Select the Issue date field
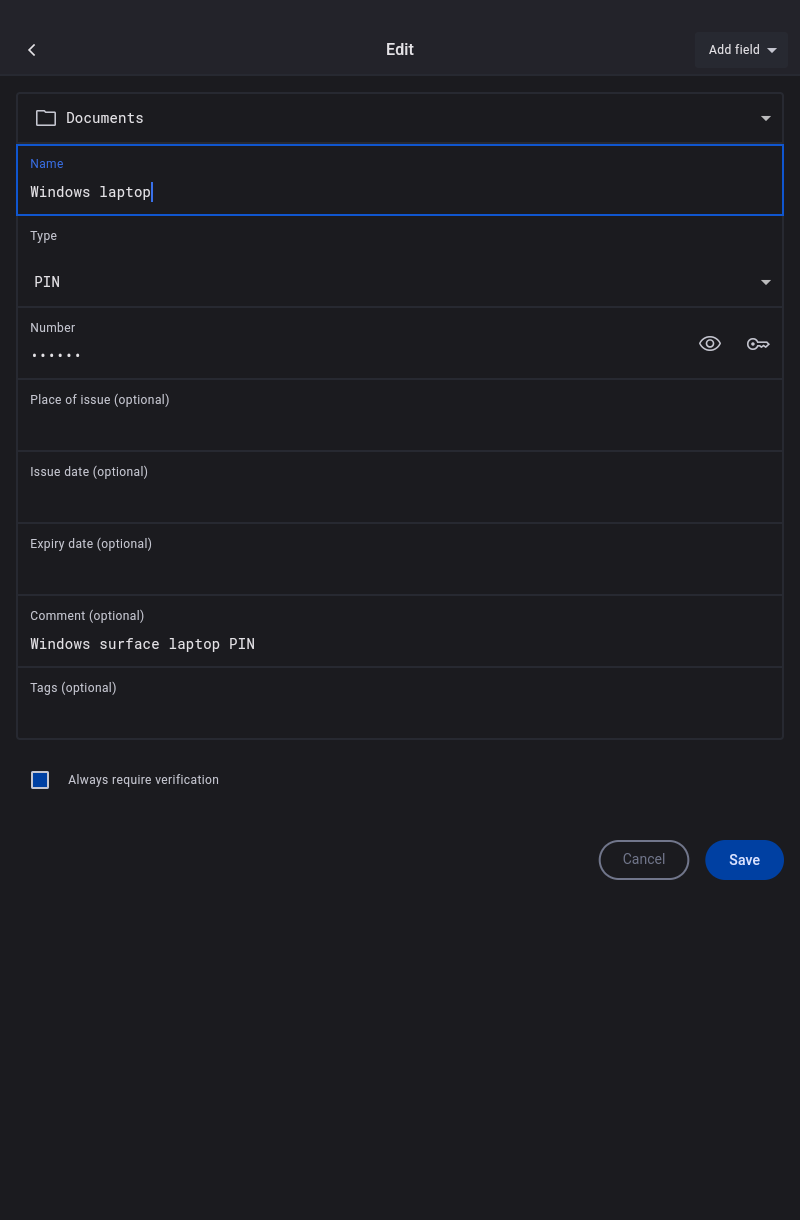This screenshot has height=1220, width=800. click(400, 498)
